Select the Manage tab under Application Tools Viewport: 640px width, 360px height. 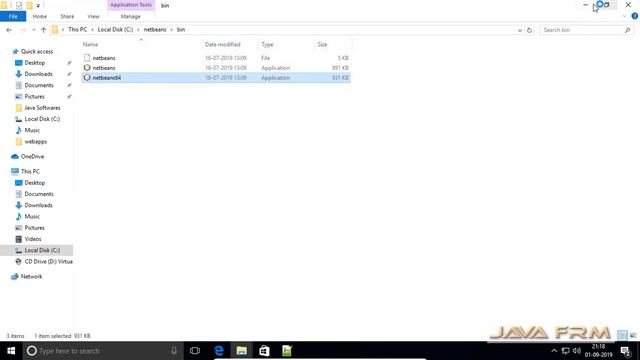point(131,16)
